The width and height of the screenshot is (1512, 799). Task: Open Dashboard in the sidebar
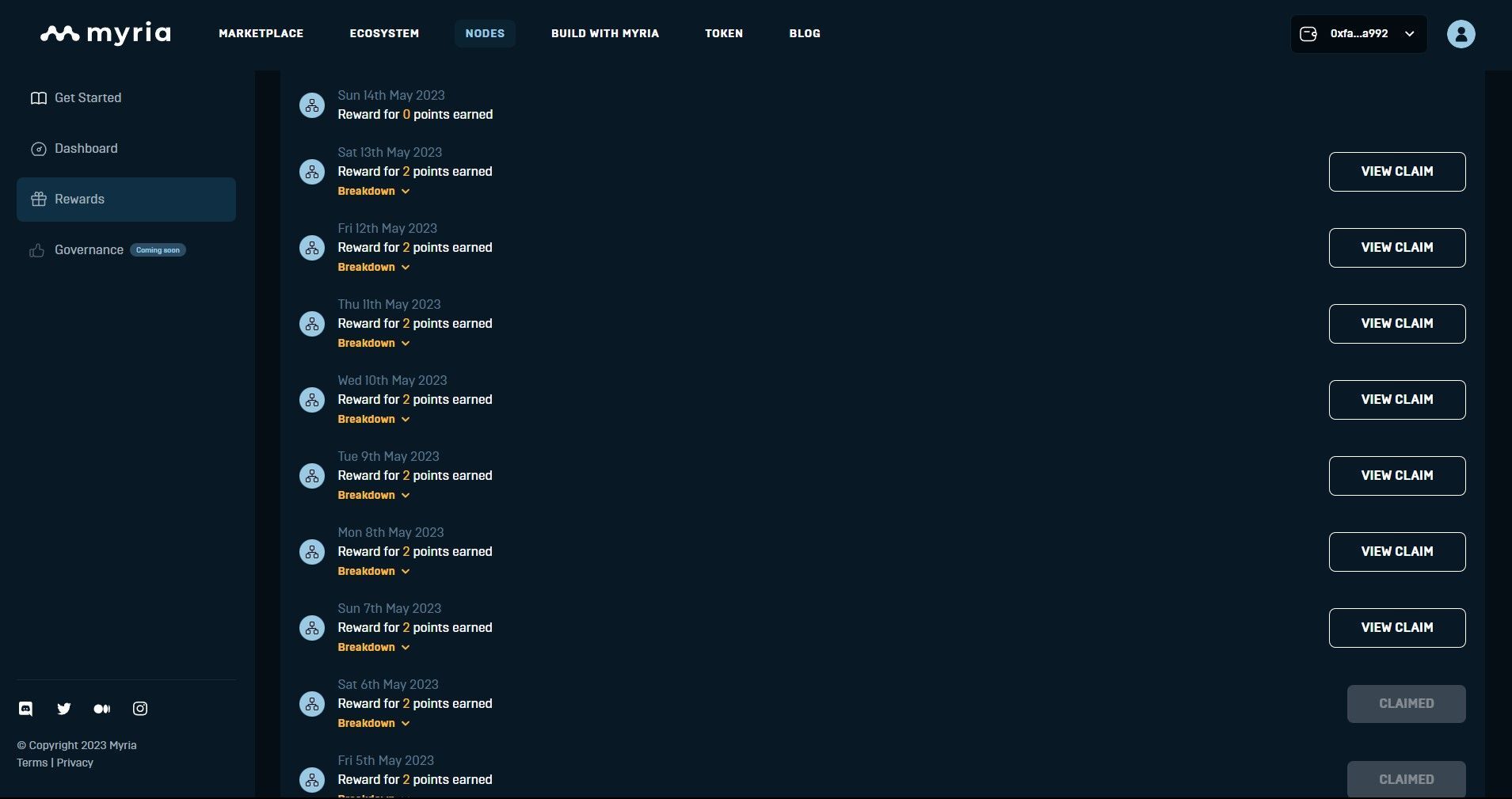pos(86,148)
